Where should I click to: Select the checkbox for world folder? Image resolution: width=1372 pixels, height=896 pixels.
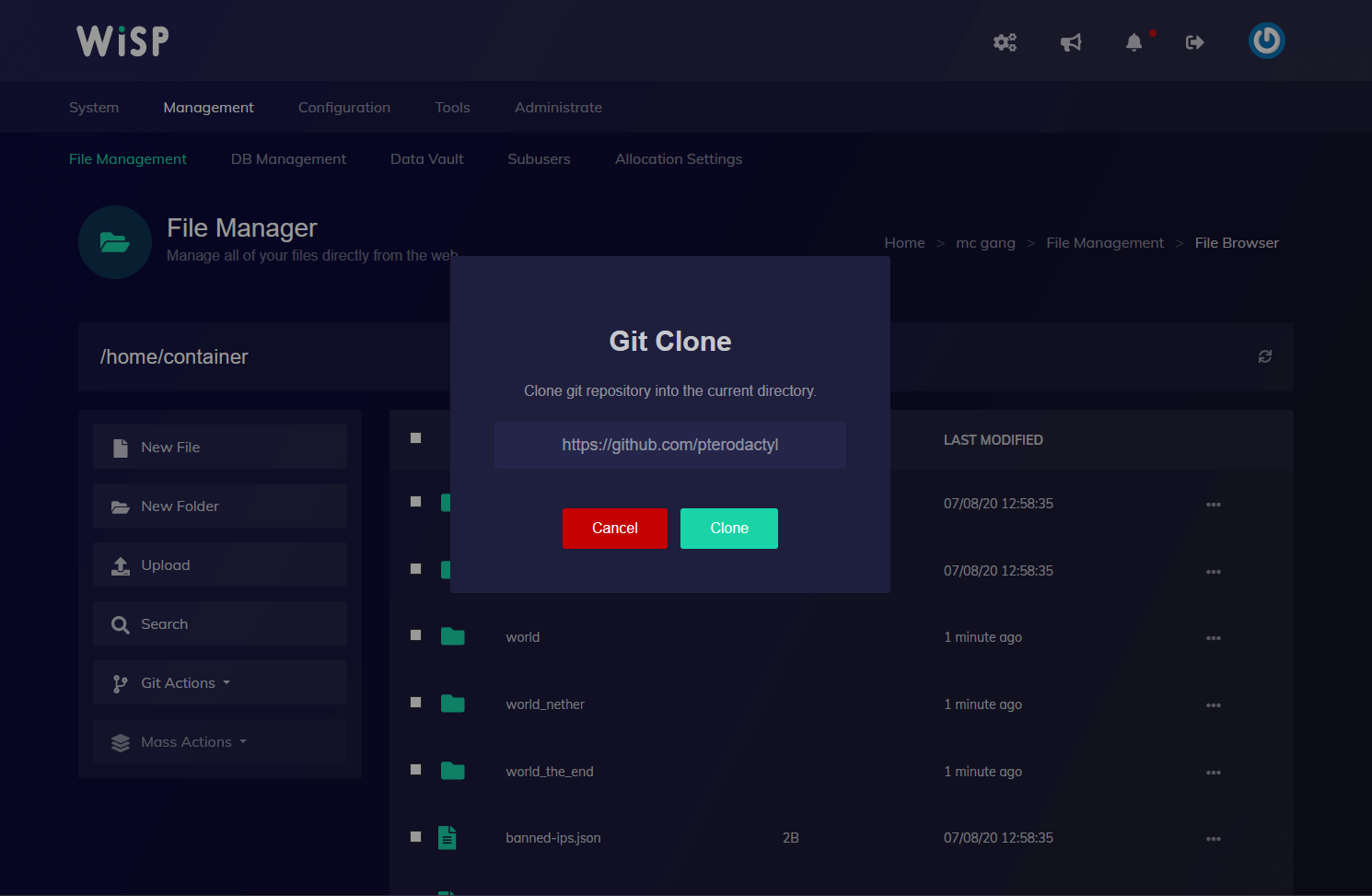[416, 635]
